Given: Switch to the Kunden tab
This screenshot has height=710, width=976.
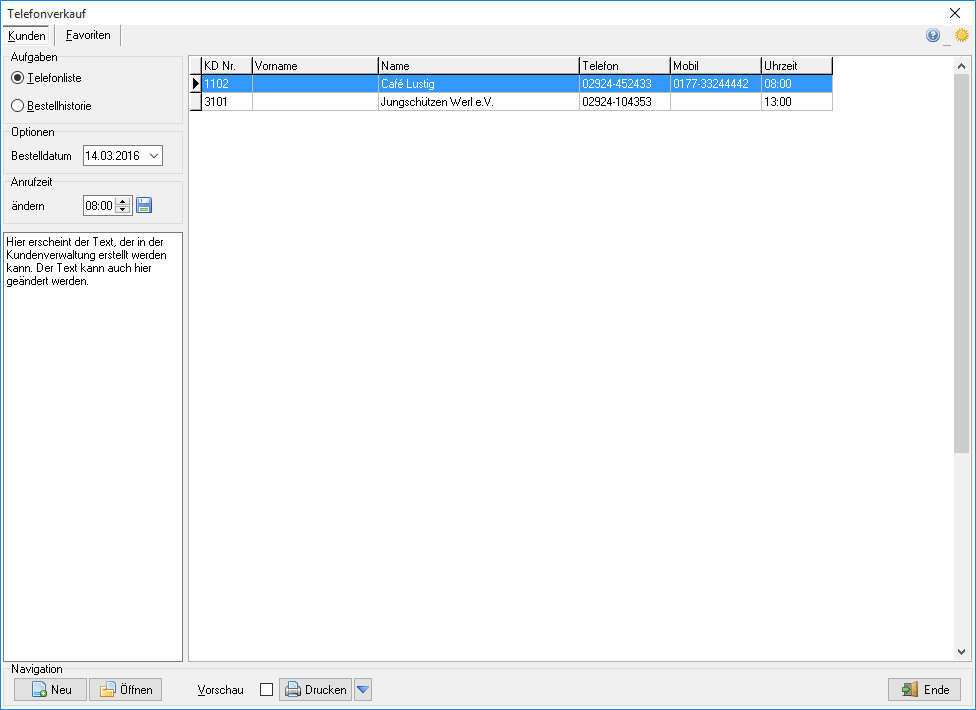Looking at the screenshot, I should (x=27, y=36).
